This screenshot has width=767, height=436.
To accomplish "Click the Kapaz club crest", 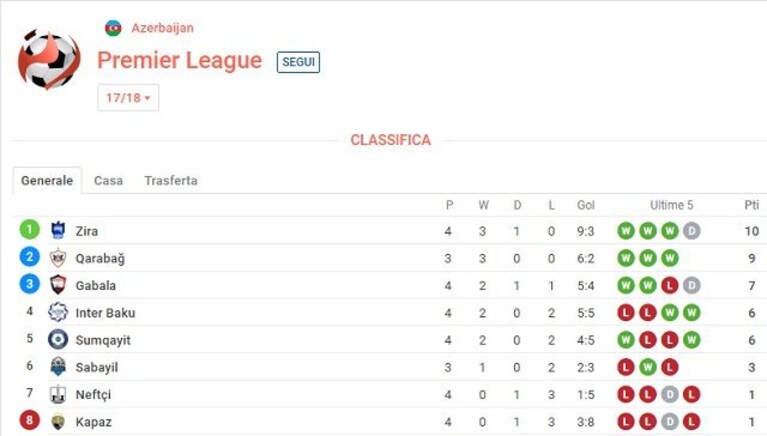I will click(x=58, y=421).
